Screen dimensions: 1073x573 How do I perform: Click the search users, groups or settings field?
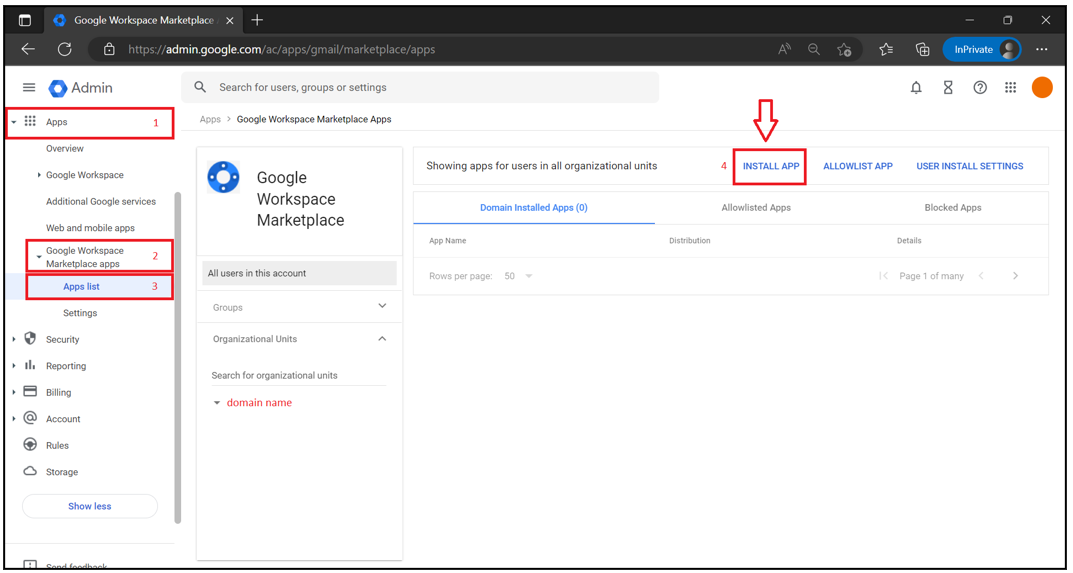[420, 88]
